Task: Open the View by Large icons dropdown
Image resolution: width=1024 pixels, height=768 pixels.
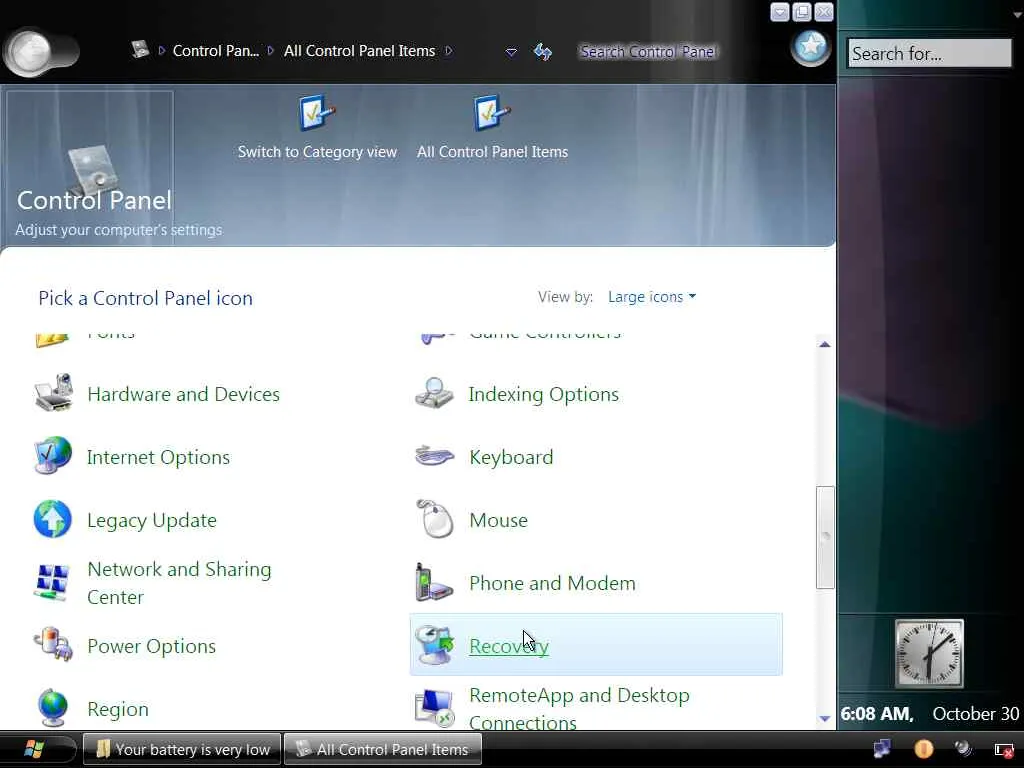Action: click(652, 297)
